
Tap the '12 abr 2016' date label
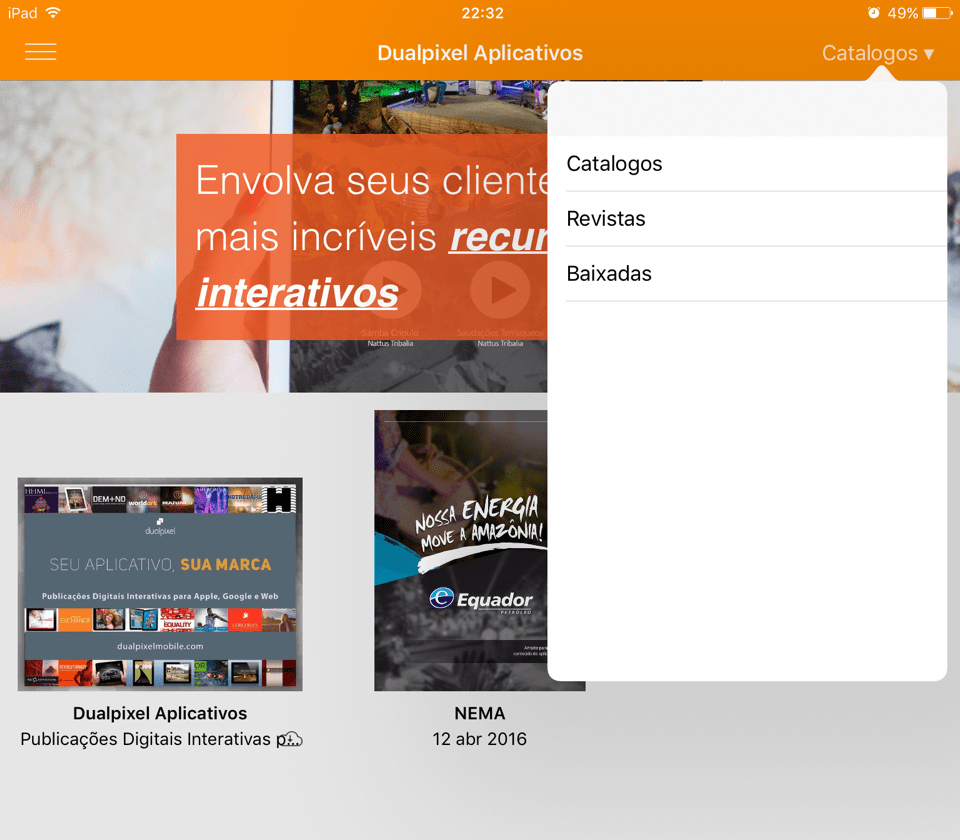pos(479,739)
